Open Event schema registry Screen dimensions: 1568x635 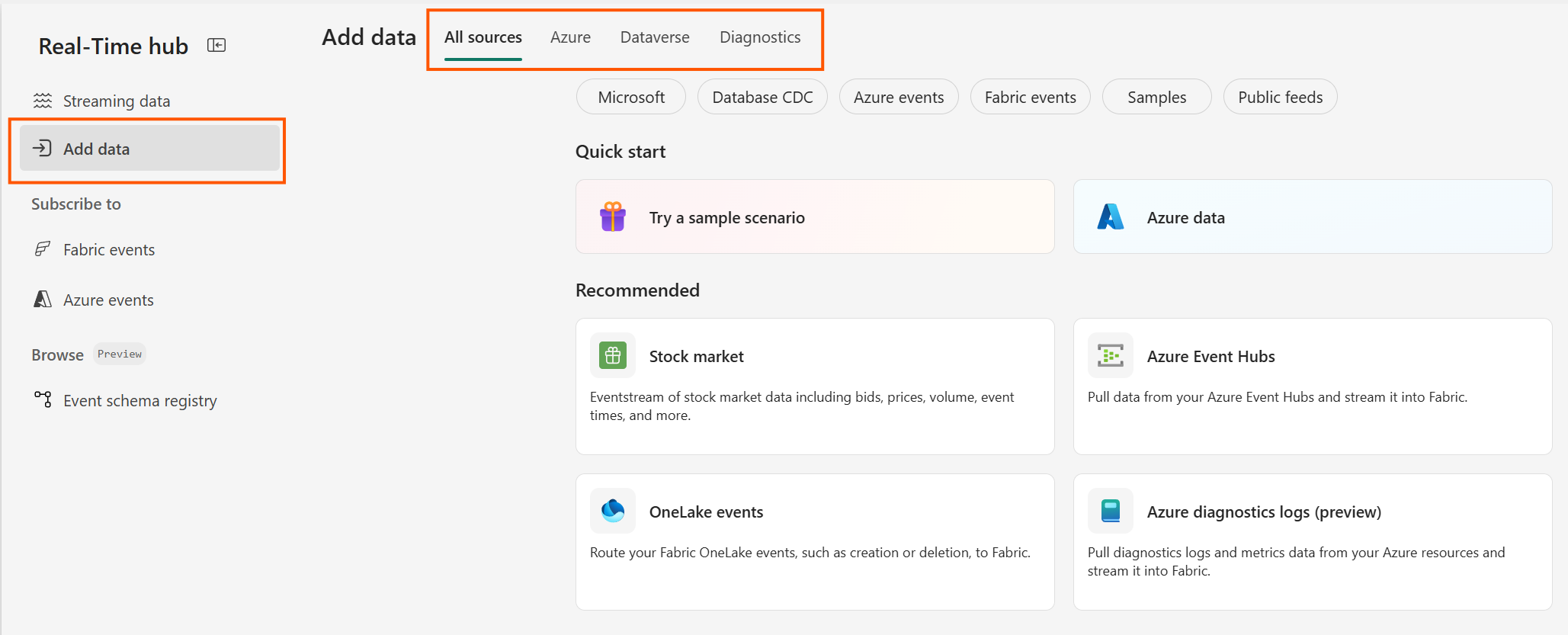pyautogui.click(x=149, y=400)
